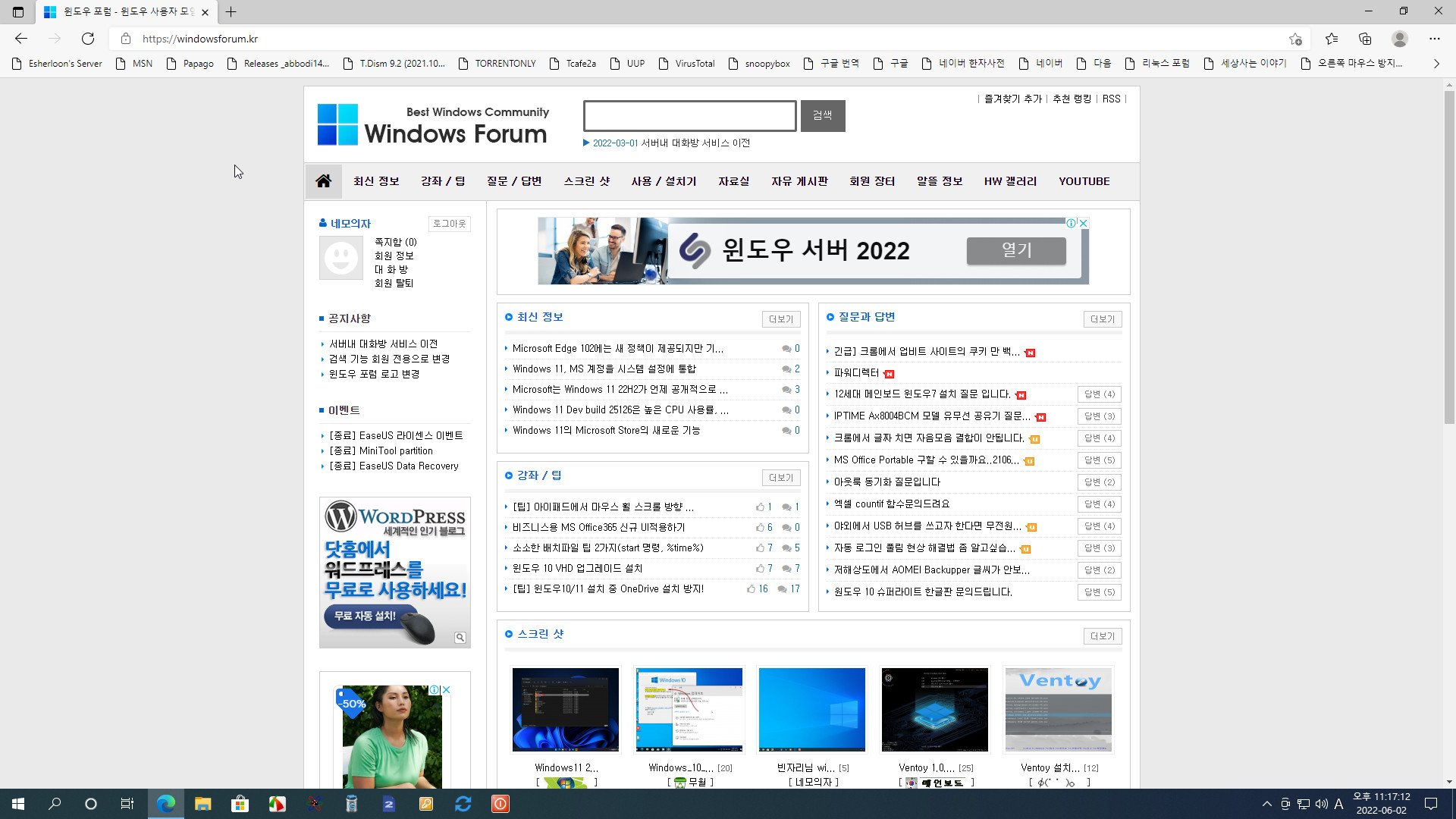The image size is (1456, 819).
Task: Click the taskbar clock and date
Action: click(1382, 804)
